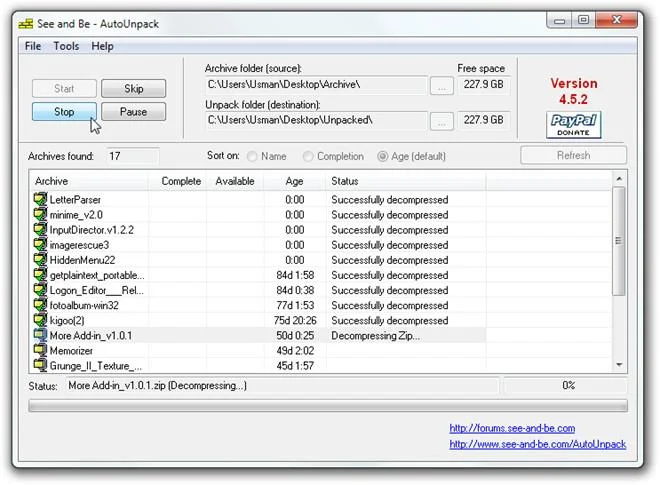Open the File menu
Viewport: 660px width, 485px height.
[33, 46]
